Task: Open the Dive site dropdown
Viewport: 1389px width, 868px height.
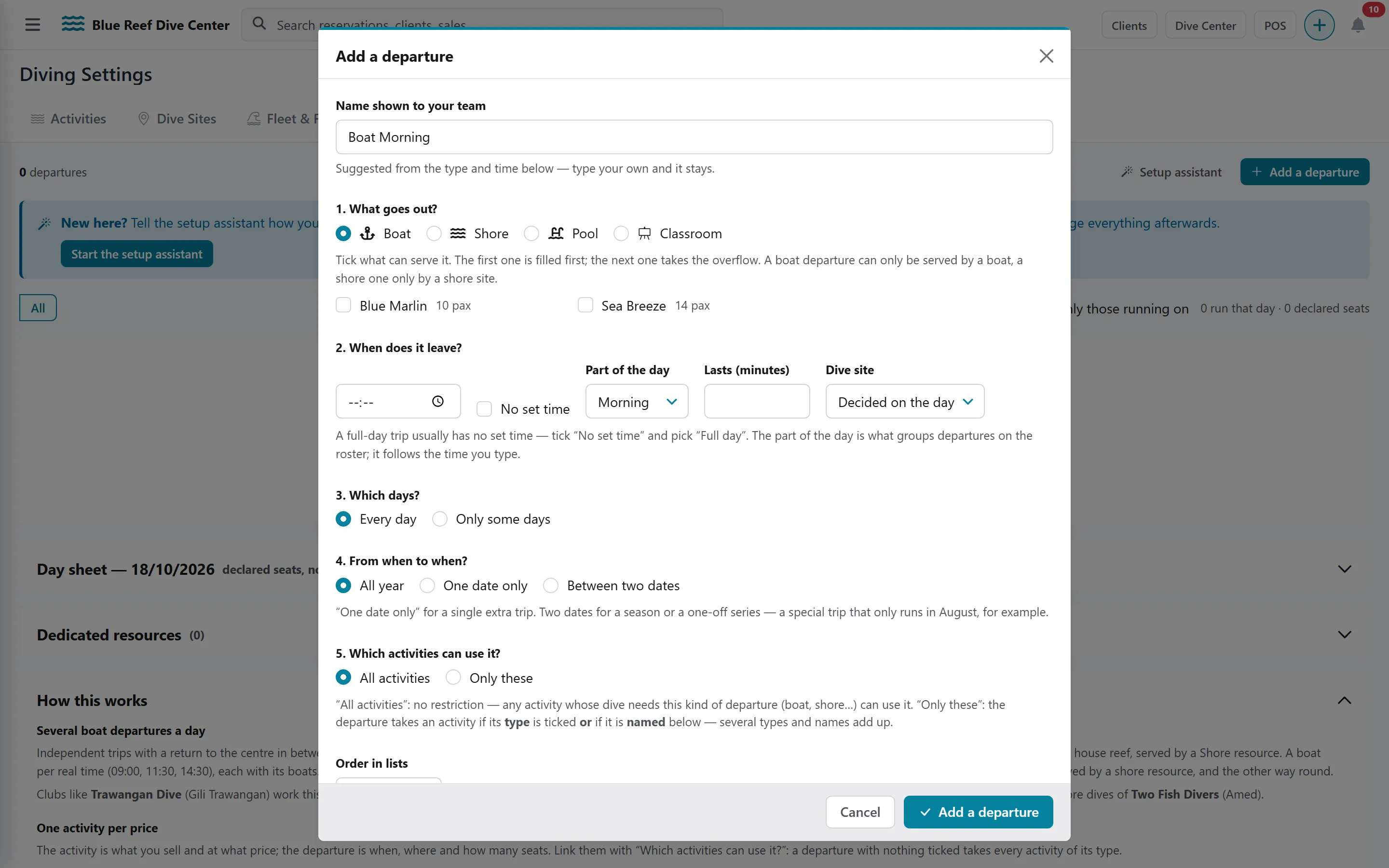Action: coord(905,401)
